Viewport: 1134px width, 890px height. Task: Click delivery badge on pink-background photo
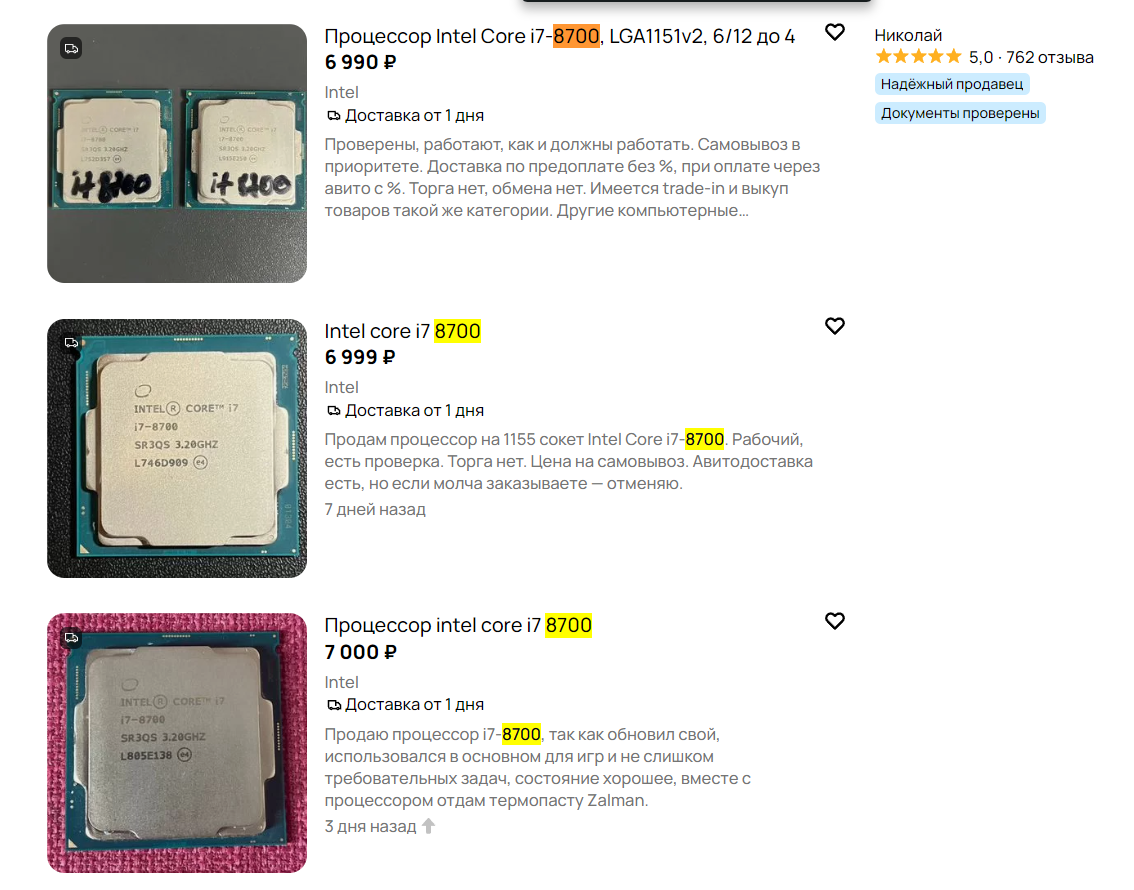71,638
